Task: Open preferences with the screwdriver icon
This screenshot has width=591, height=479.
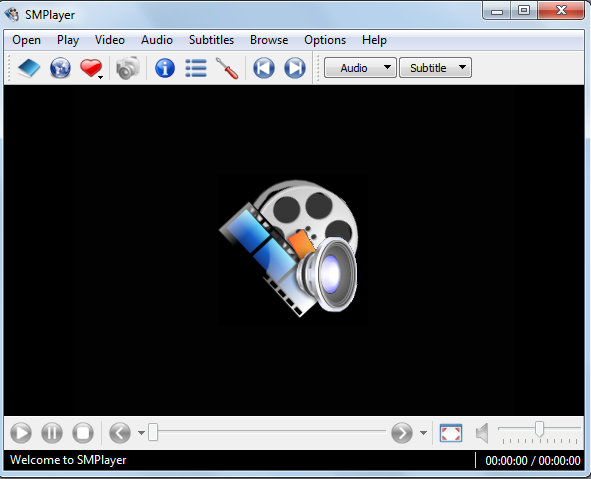Action: click(227, 68)
